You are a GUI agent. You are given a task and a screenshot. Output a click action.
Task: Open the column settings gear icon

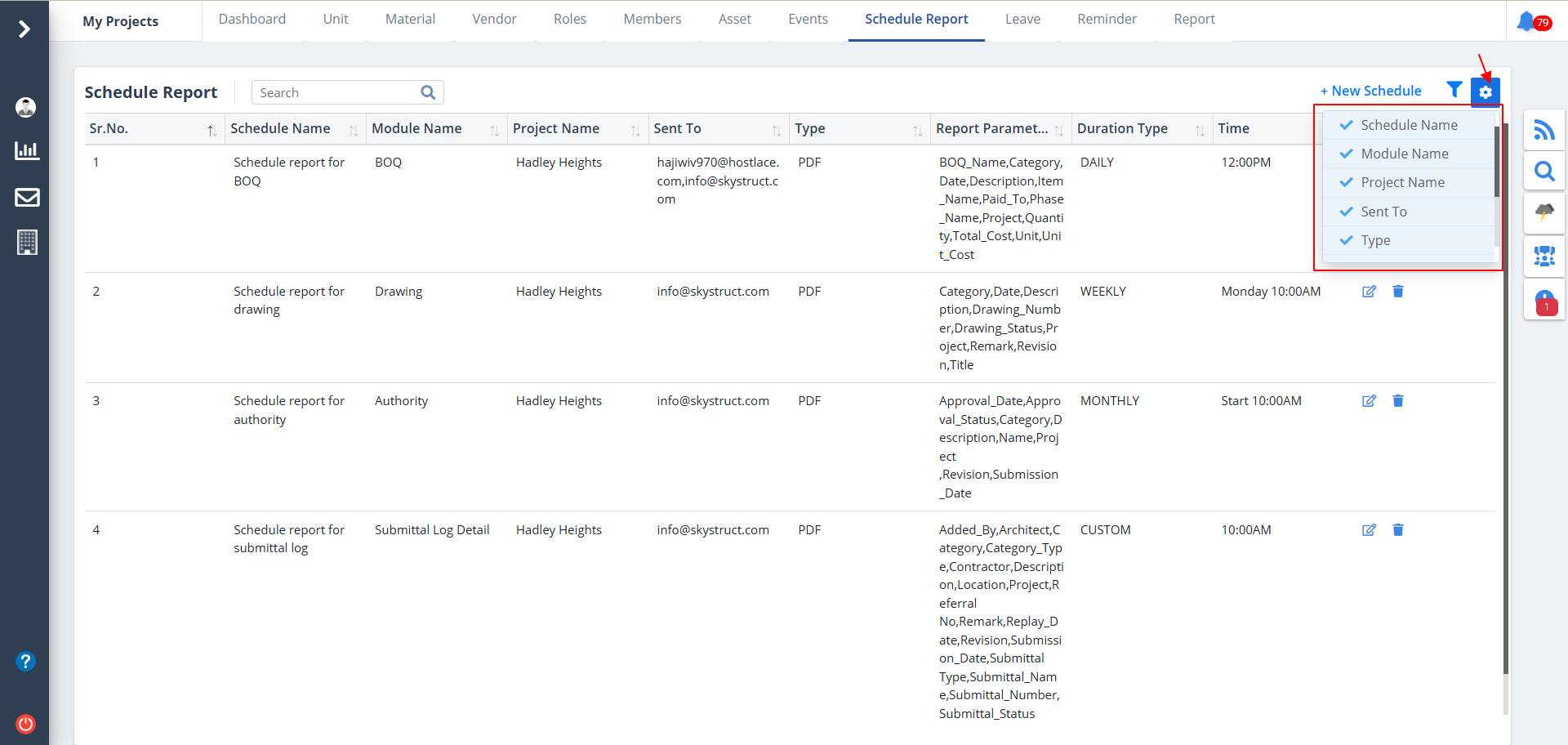pyautogui.click(x=1485, y=92)
